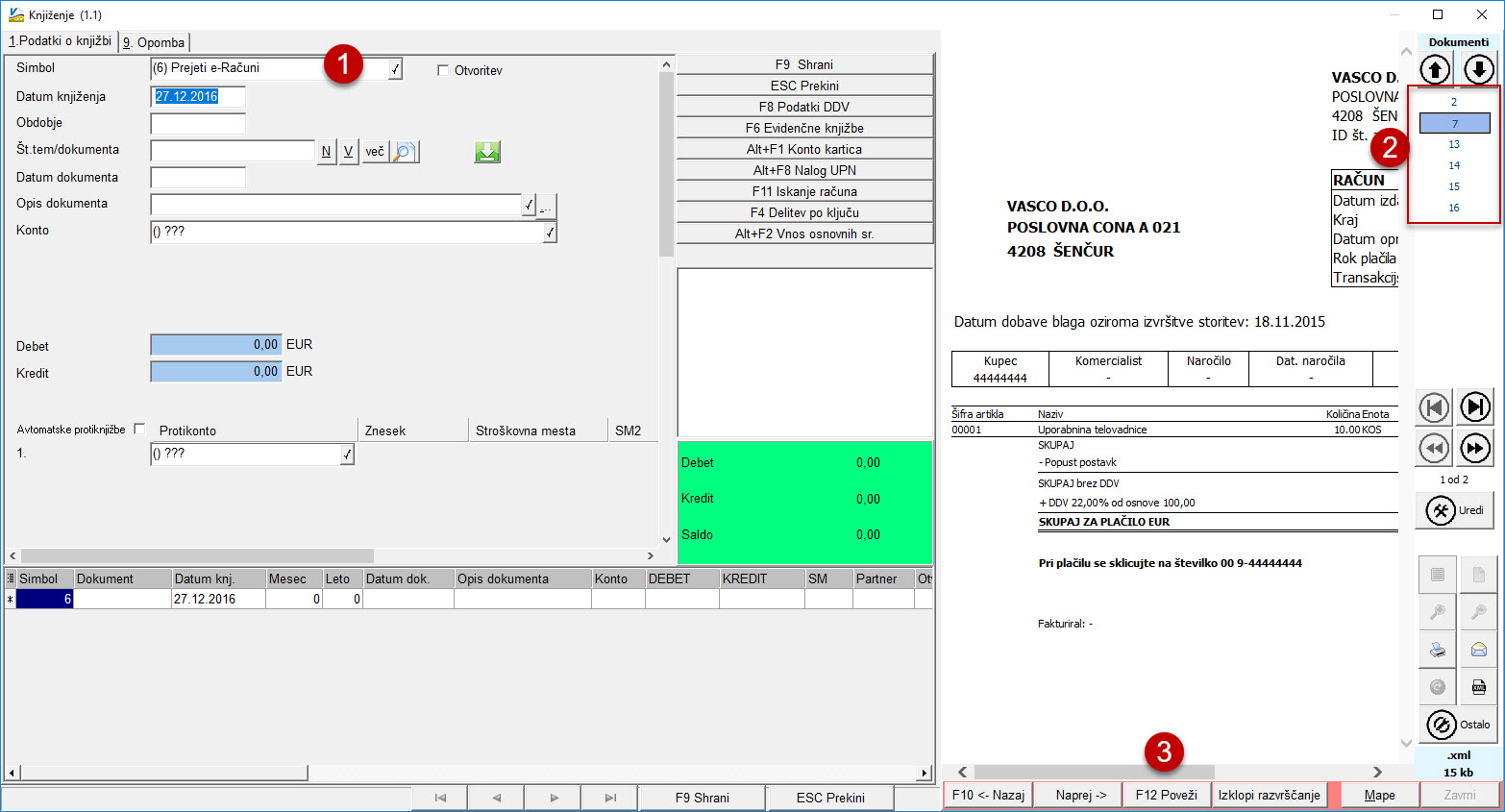Move down in the Dokumenti list
This screenshot has height=812, width=1505.
1479,69
